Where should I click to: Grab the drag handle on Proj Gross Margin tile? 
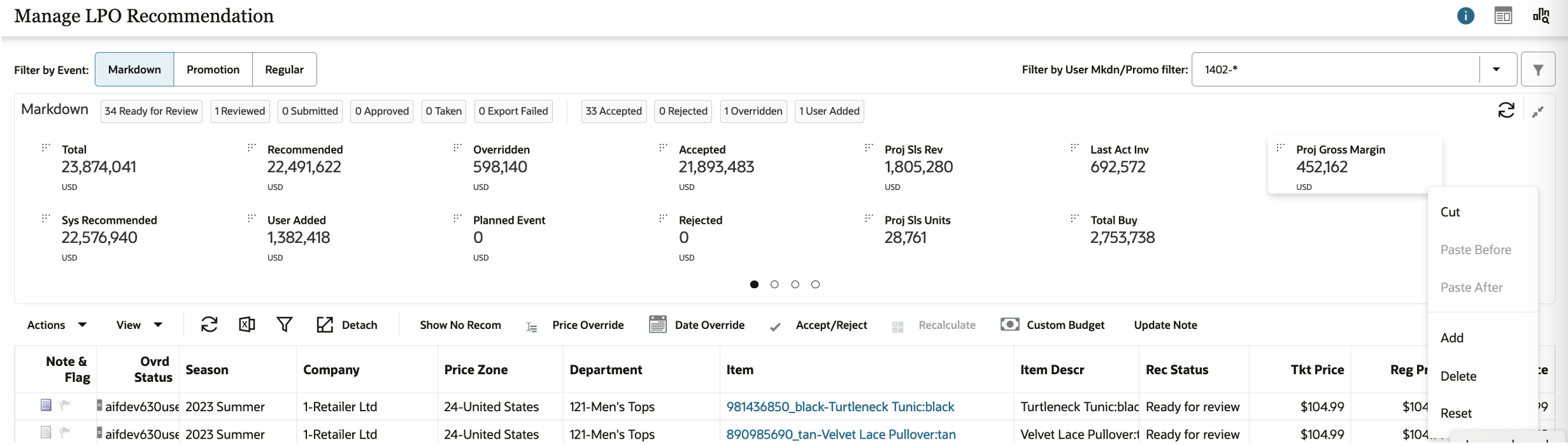1280,147
